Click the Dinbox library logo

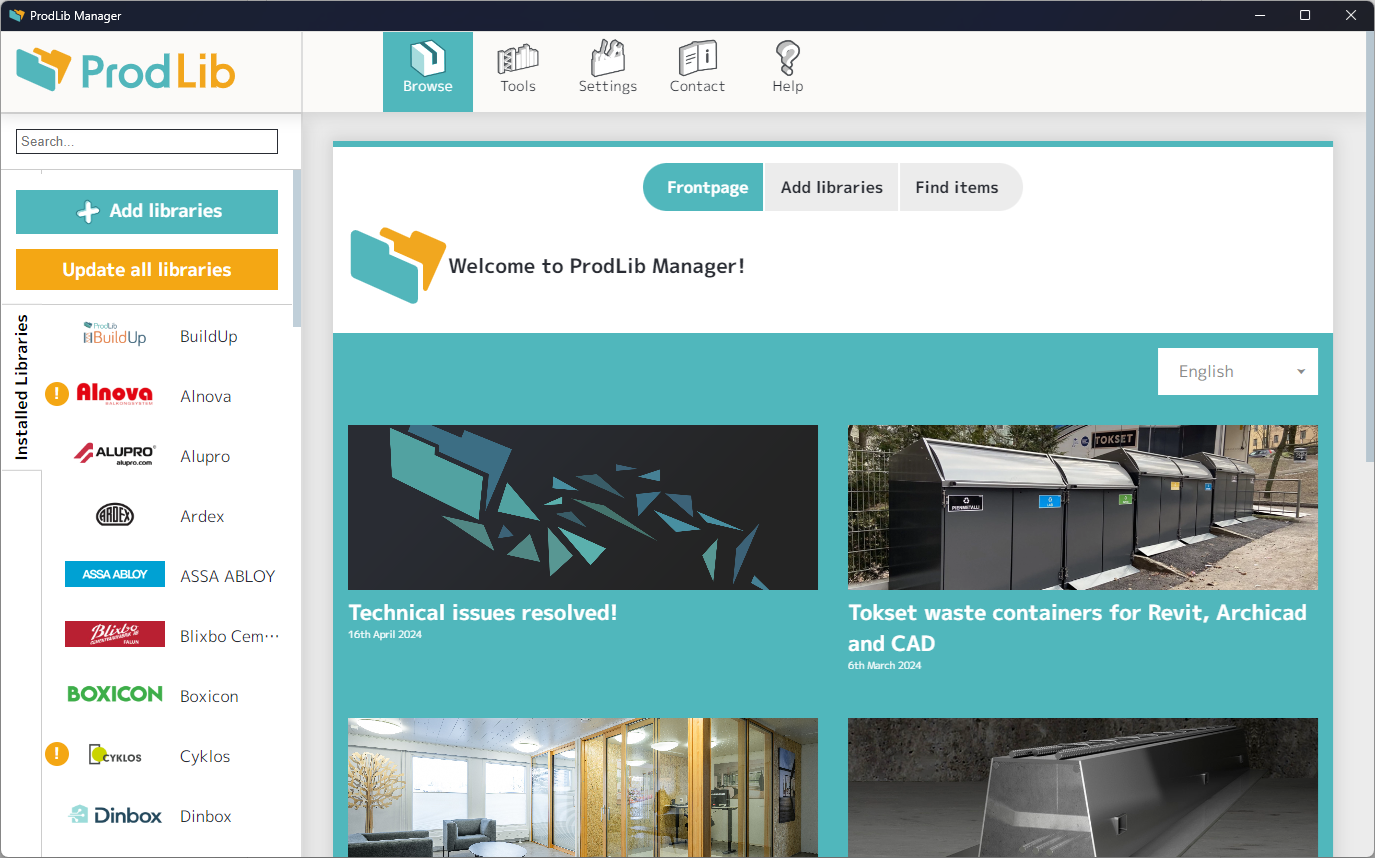(115, 815)
